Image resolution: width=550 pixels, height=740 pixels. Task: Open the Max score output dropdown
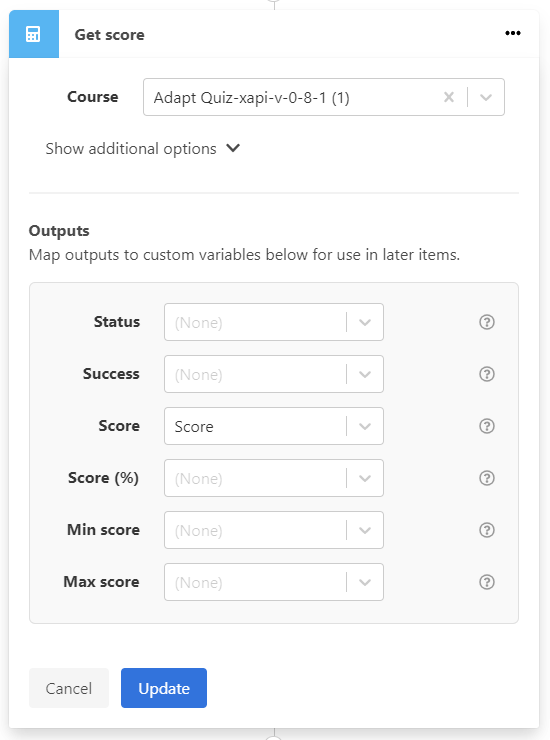click(274, 582)
